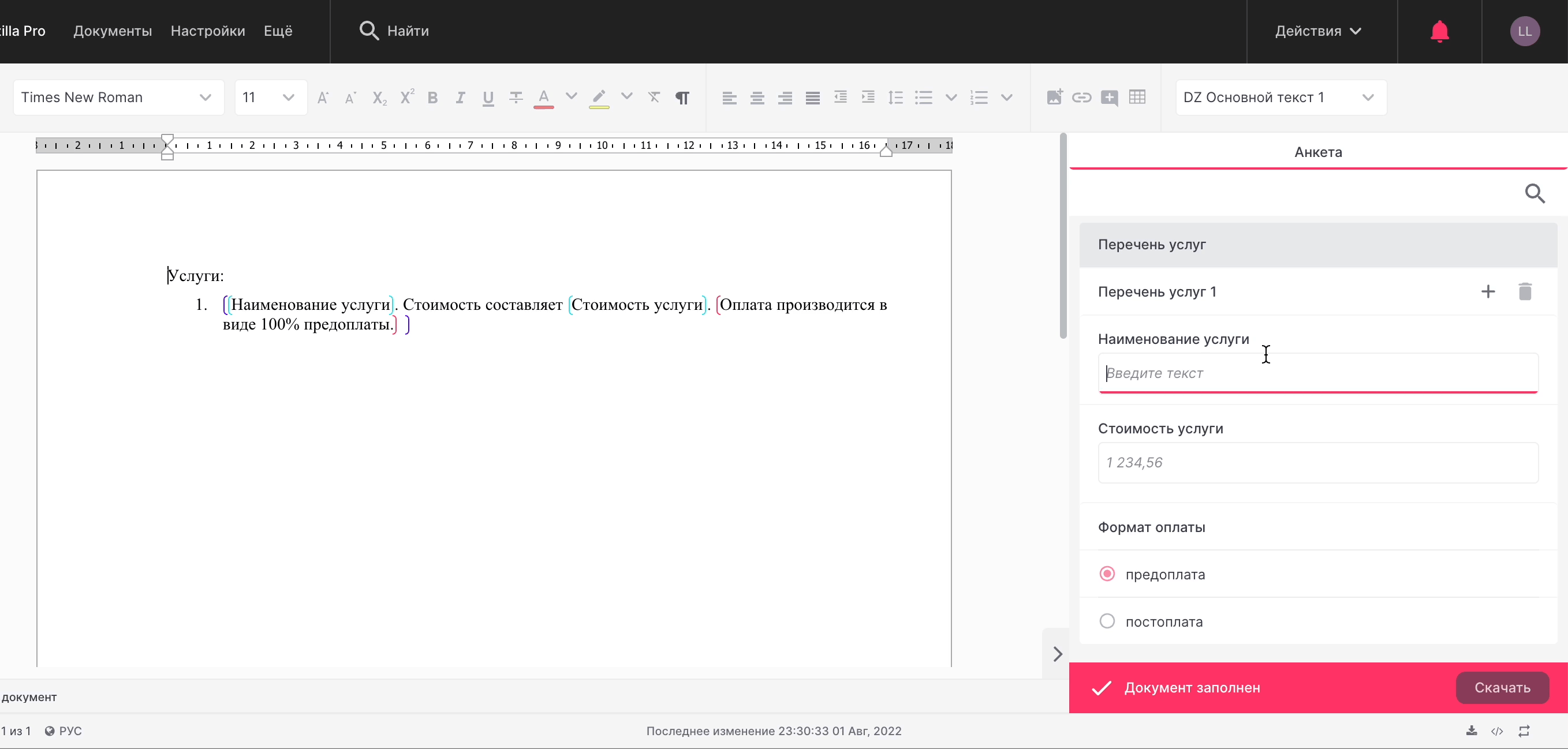Click the right indent marker on ruler

(886, 151)
